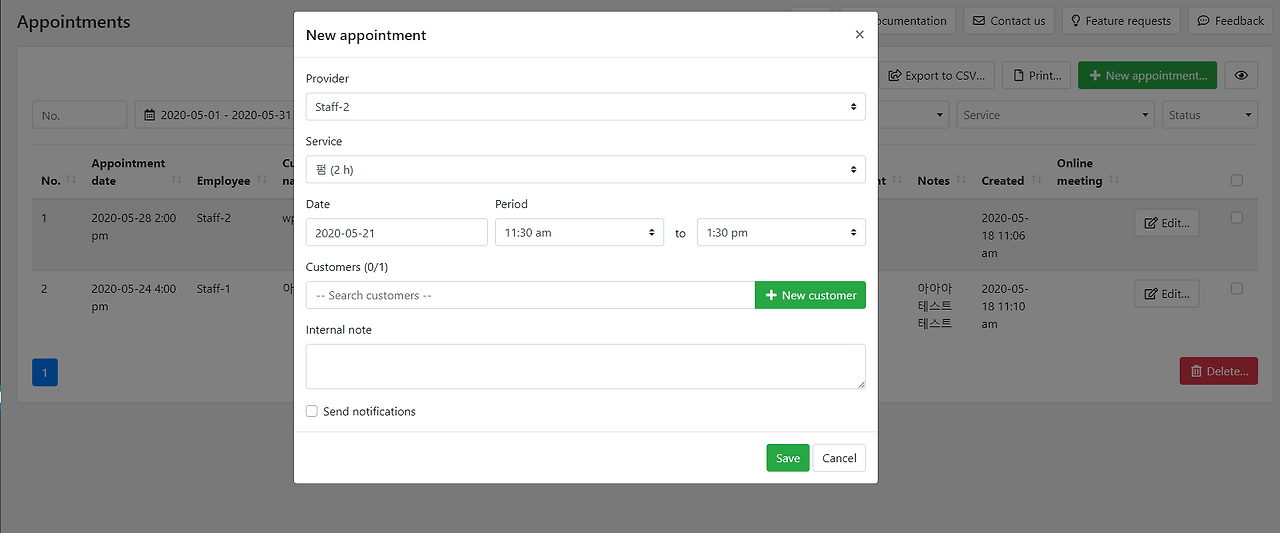
Task: Save the new appointment
Action: (x=788, y=458)
